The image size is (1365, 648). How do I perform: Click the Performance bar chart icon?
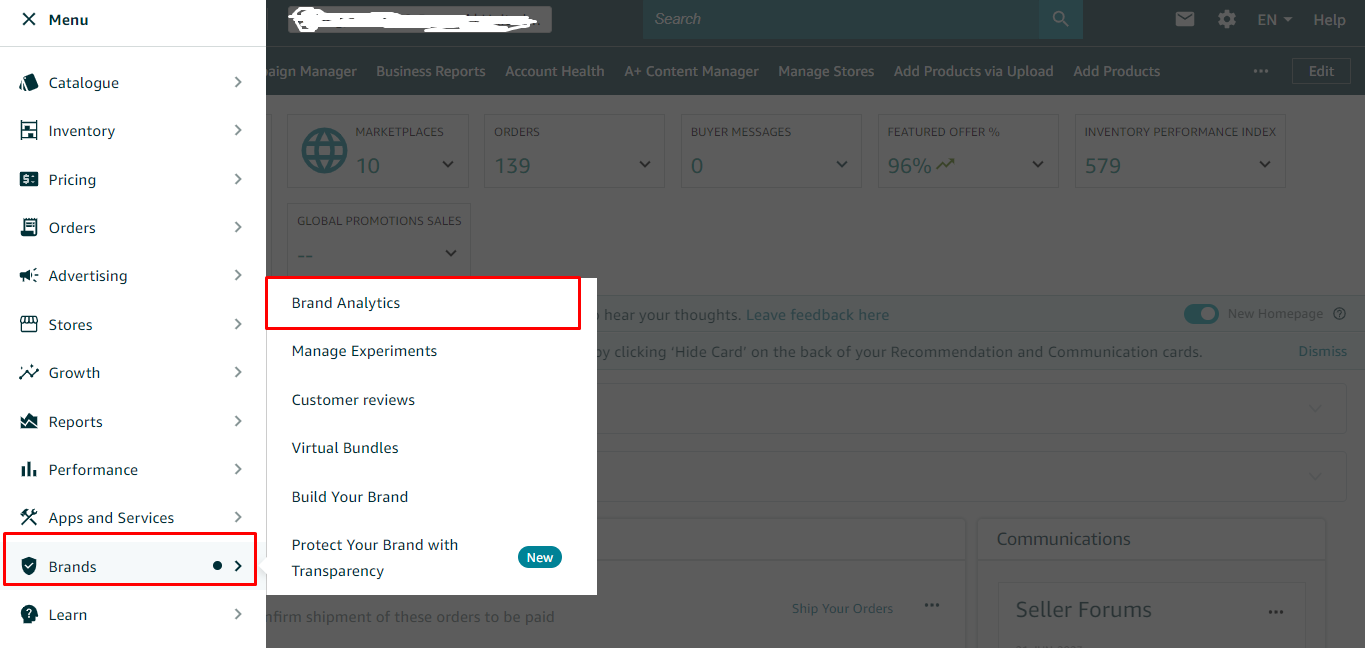[x=29, y=469]
